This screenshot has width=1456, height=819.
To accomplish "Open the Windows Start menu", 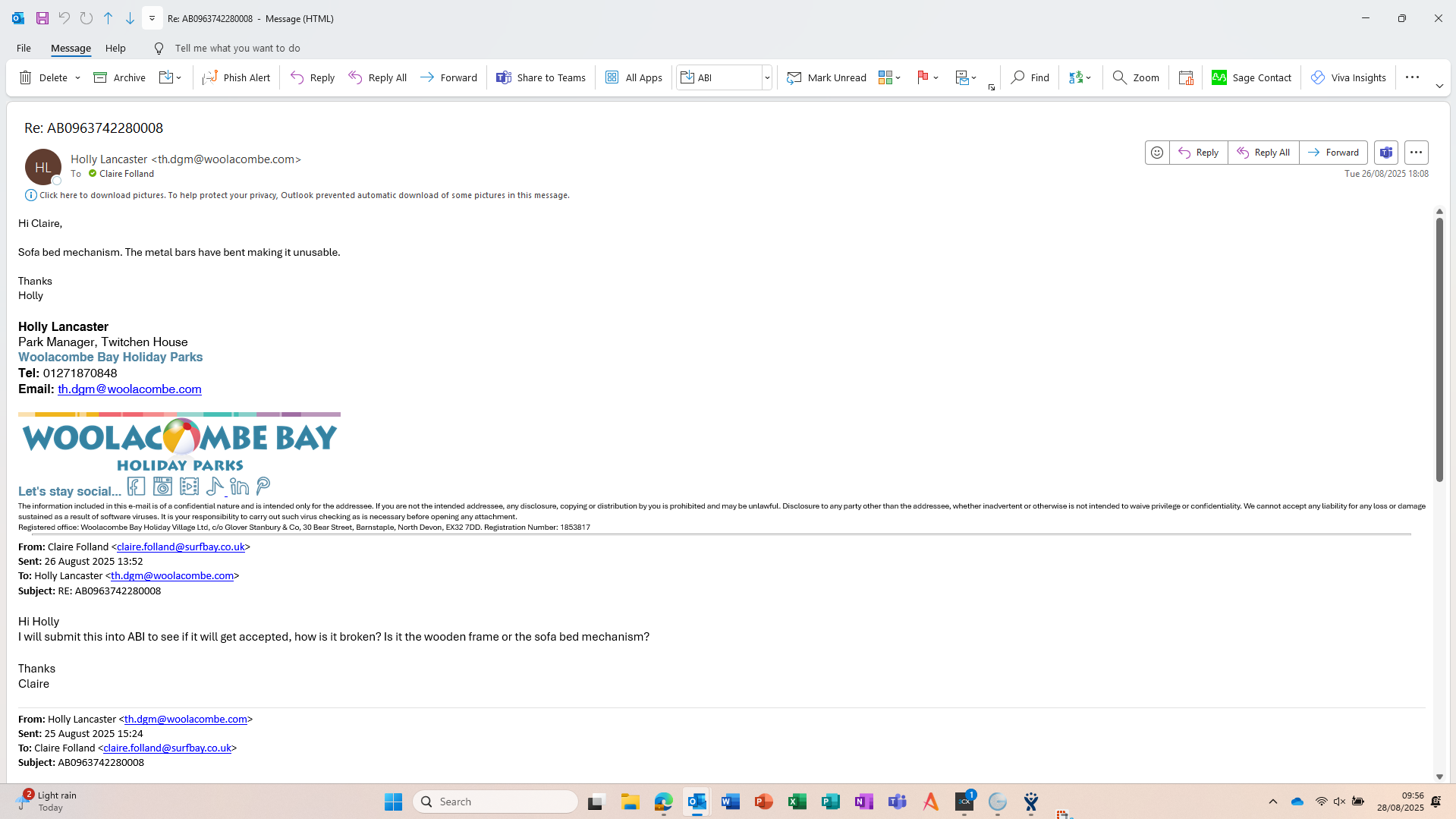I will (393, 802).
